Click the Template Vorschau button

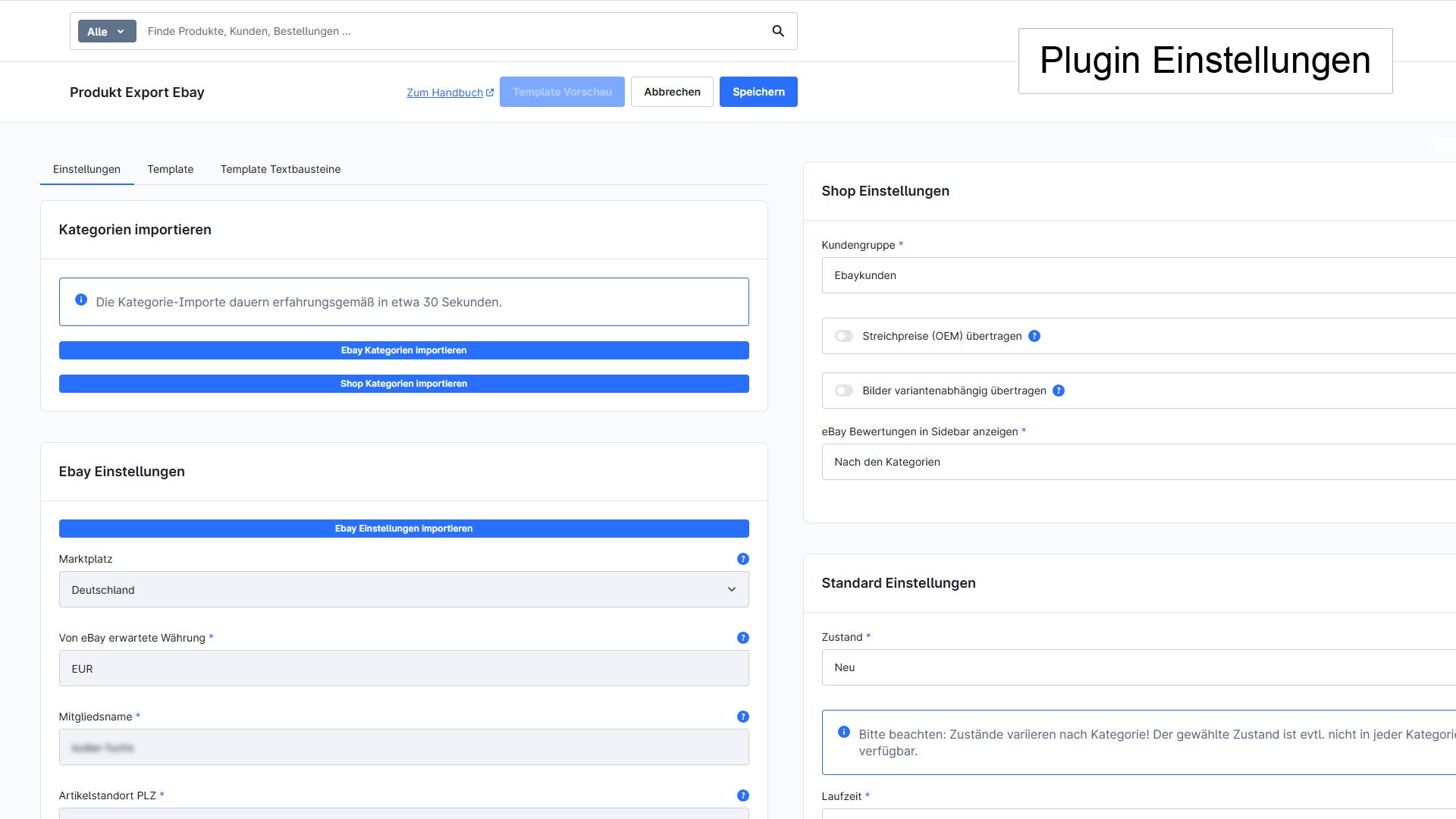(562, 92)
